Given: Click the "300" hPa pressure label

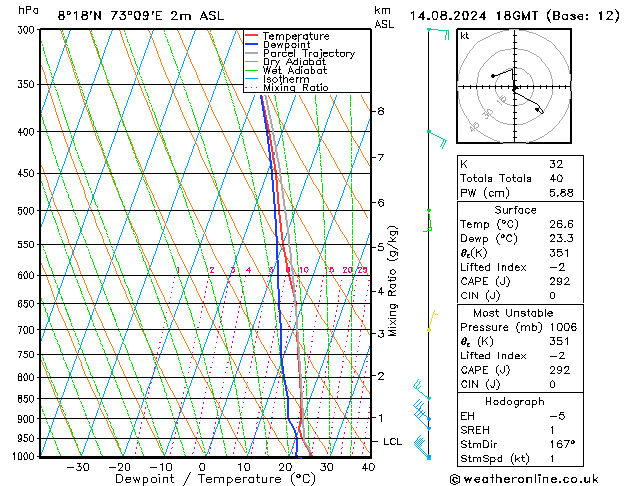Looking at the screenshot, I should click(28, 30).
